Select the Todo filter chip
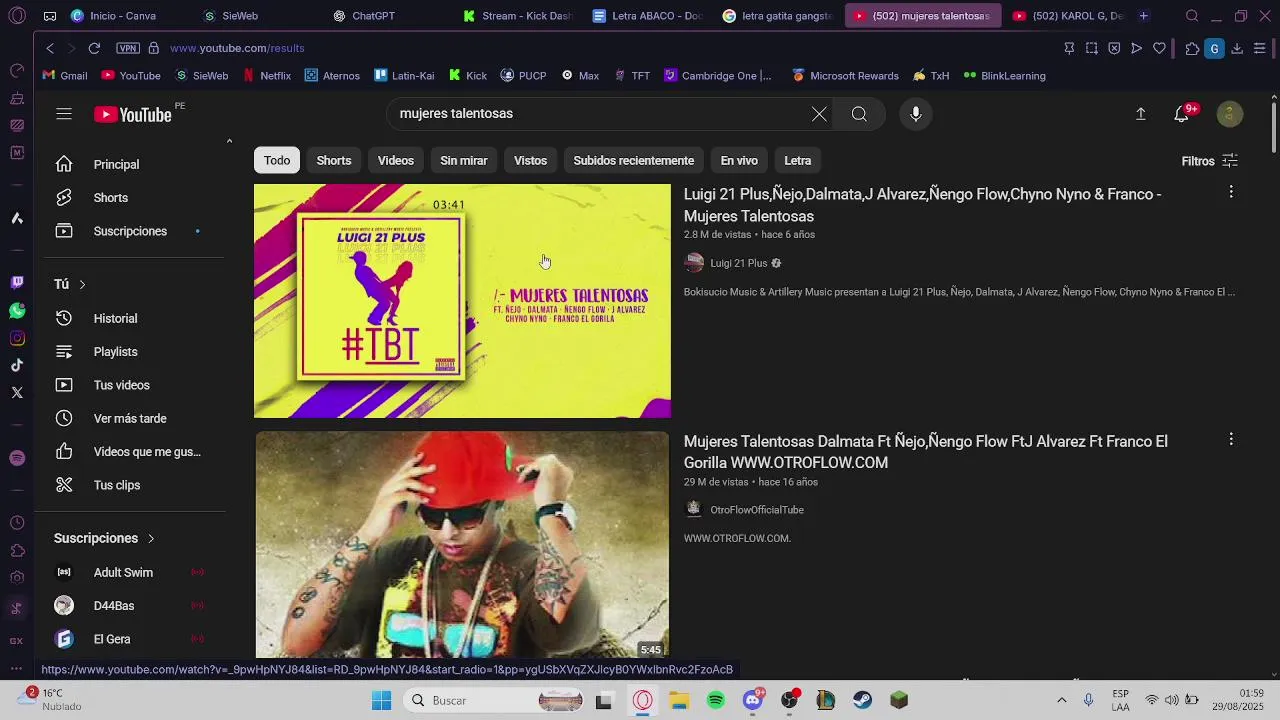This screenshot has height=720, width=1280. pos(277,160)
